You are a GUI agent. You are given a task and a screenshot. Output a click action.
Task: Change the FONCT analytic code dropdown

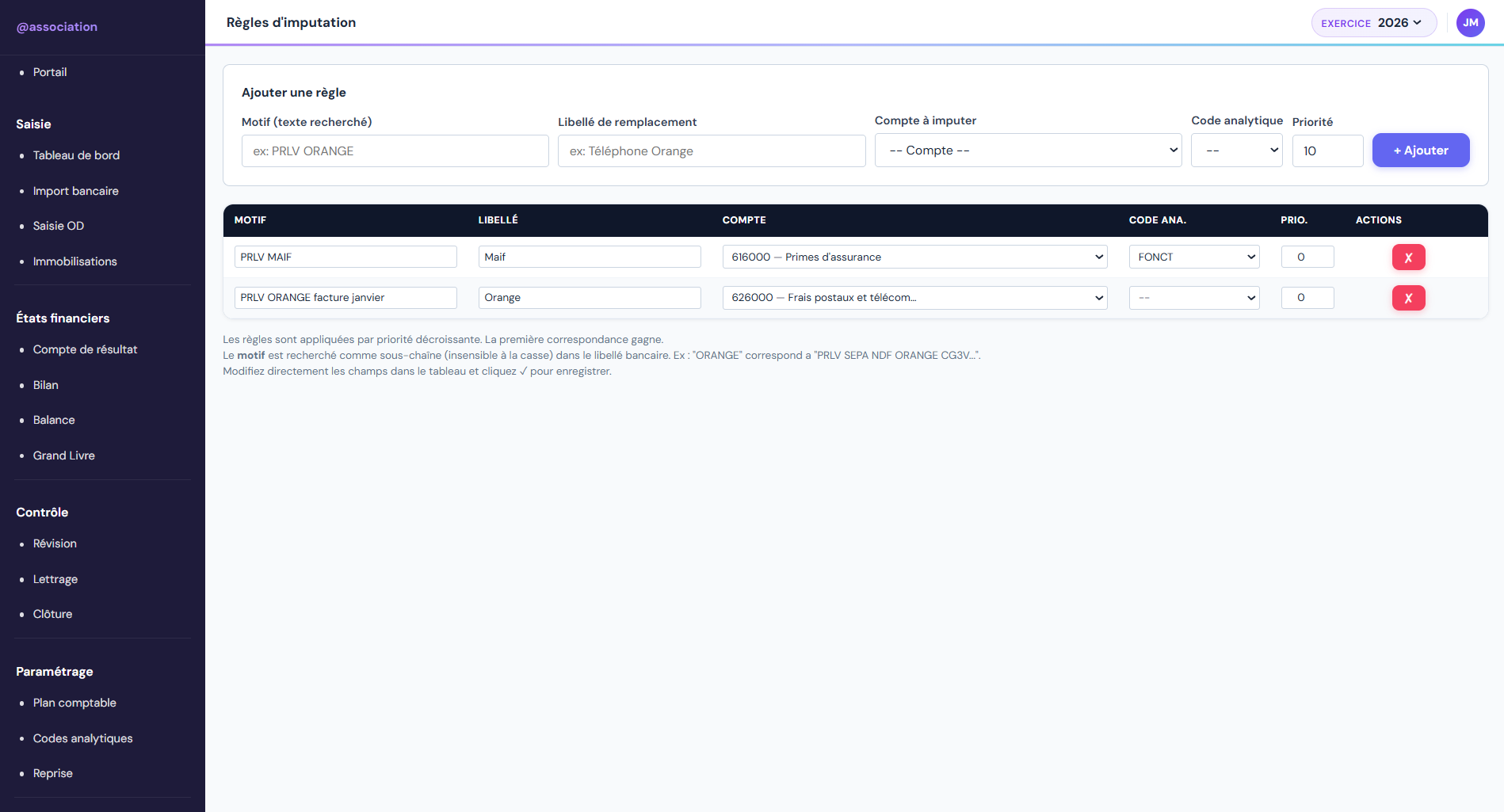[1193, 257]
